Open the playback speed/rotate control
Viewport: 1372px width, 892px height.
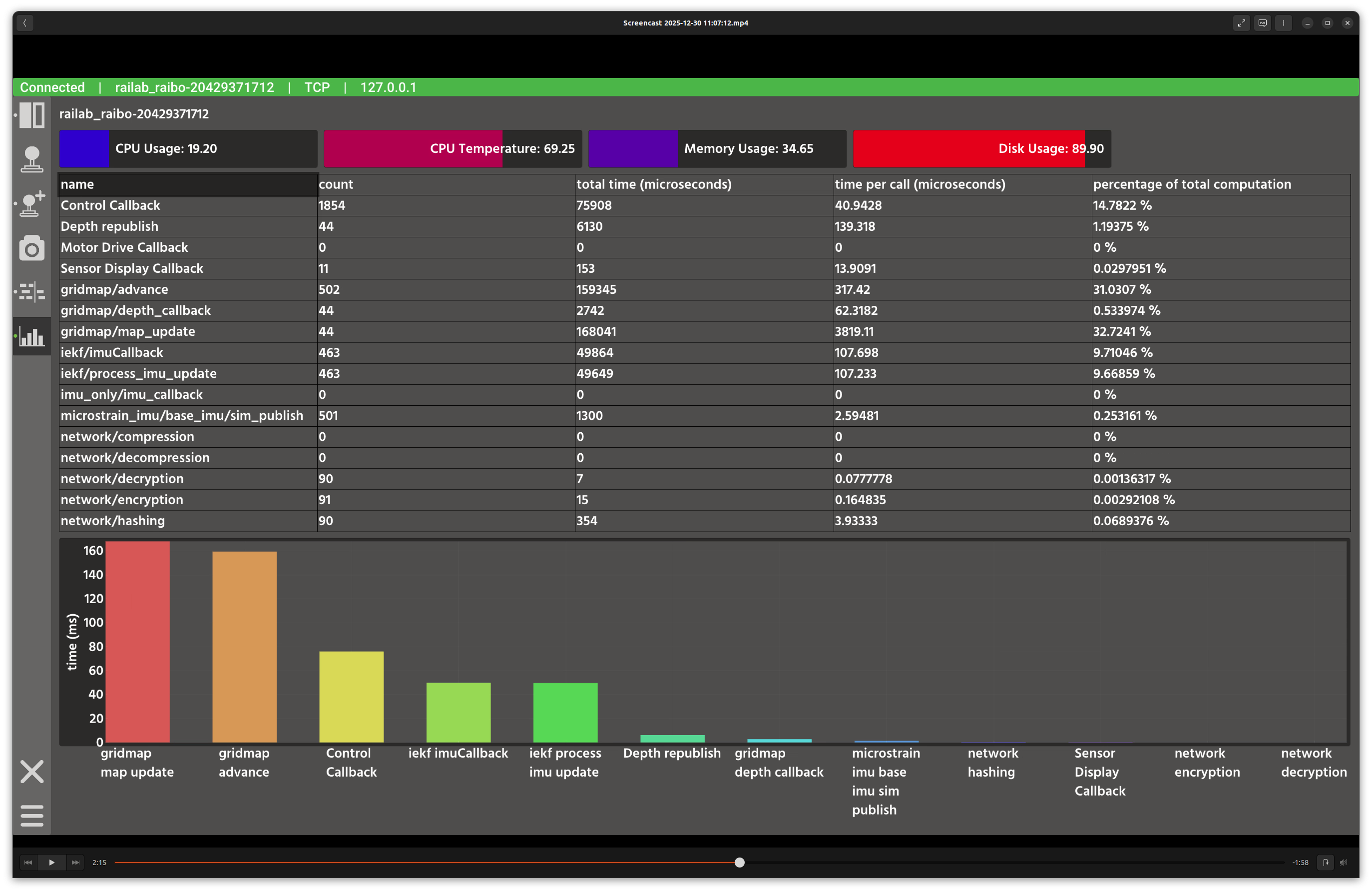[1326, 863]
